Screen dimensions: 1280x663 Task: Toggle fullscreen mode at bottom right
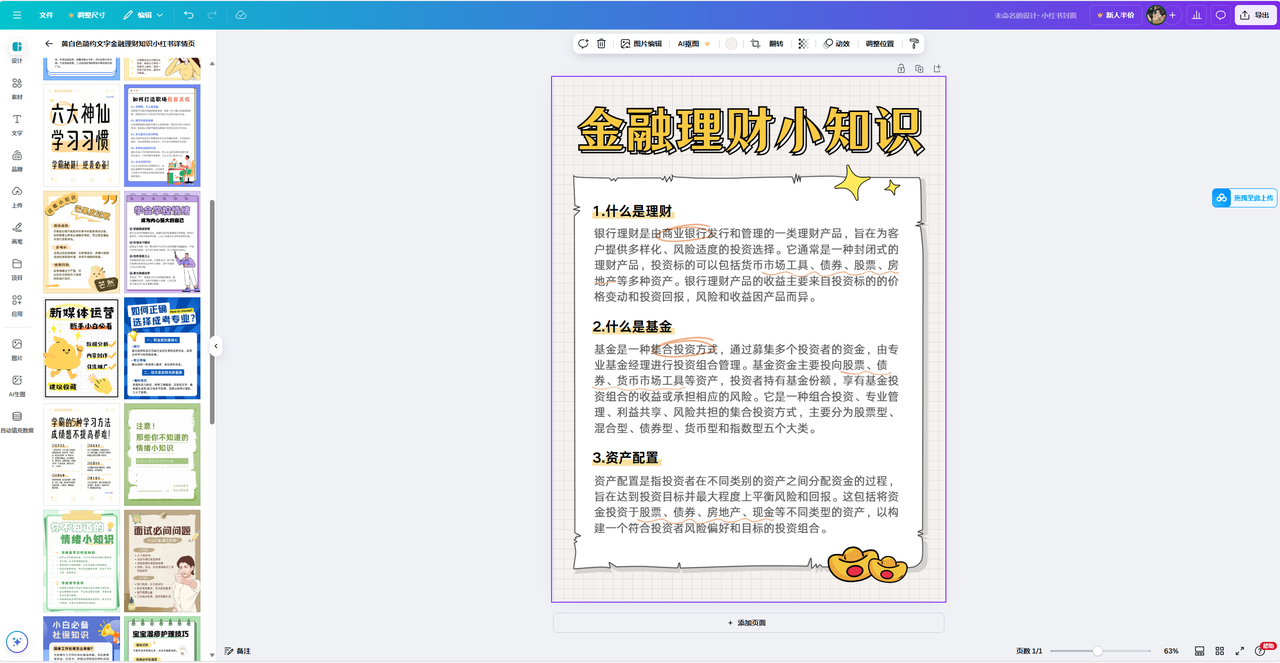(x=1240, y=651)
